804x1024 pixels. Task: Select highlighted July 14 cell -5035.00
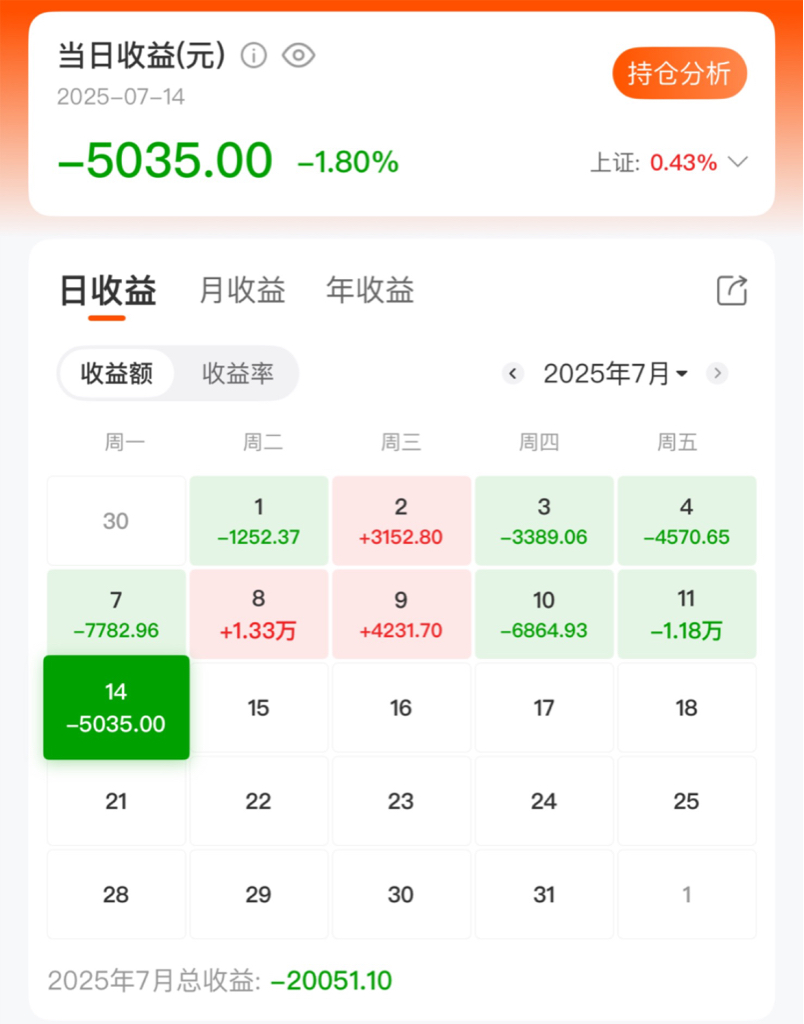[x=116, y=707]
